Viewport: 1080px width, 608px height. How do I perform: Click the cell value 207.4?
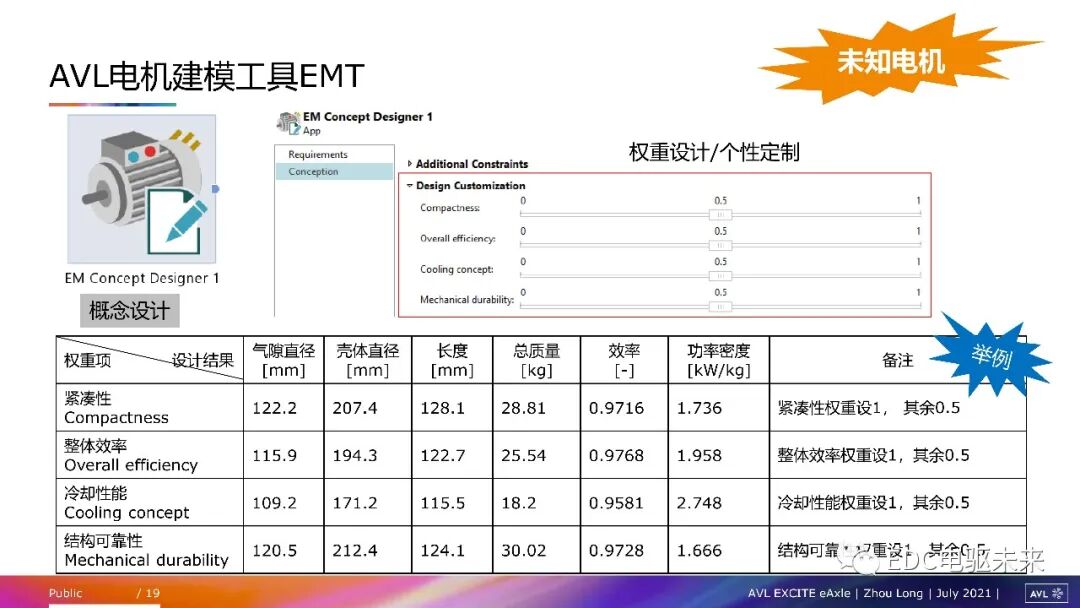(355, 408)
